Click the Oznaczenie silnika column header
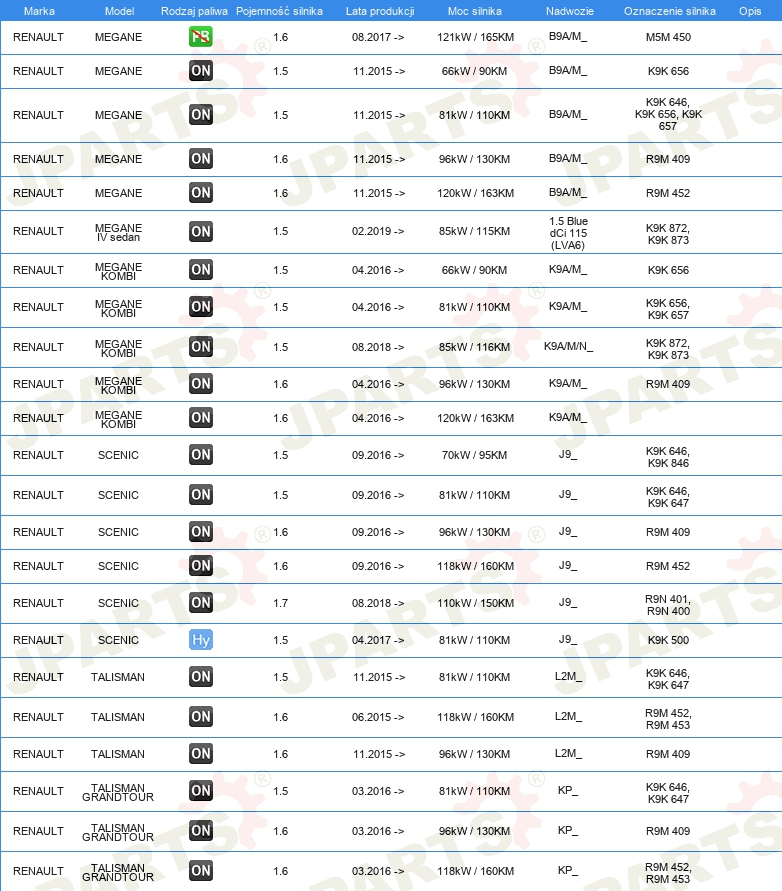 (669, 11)
